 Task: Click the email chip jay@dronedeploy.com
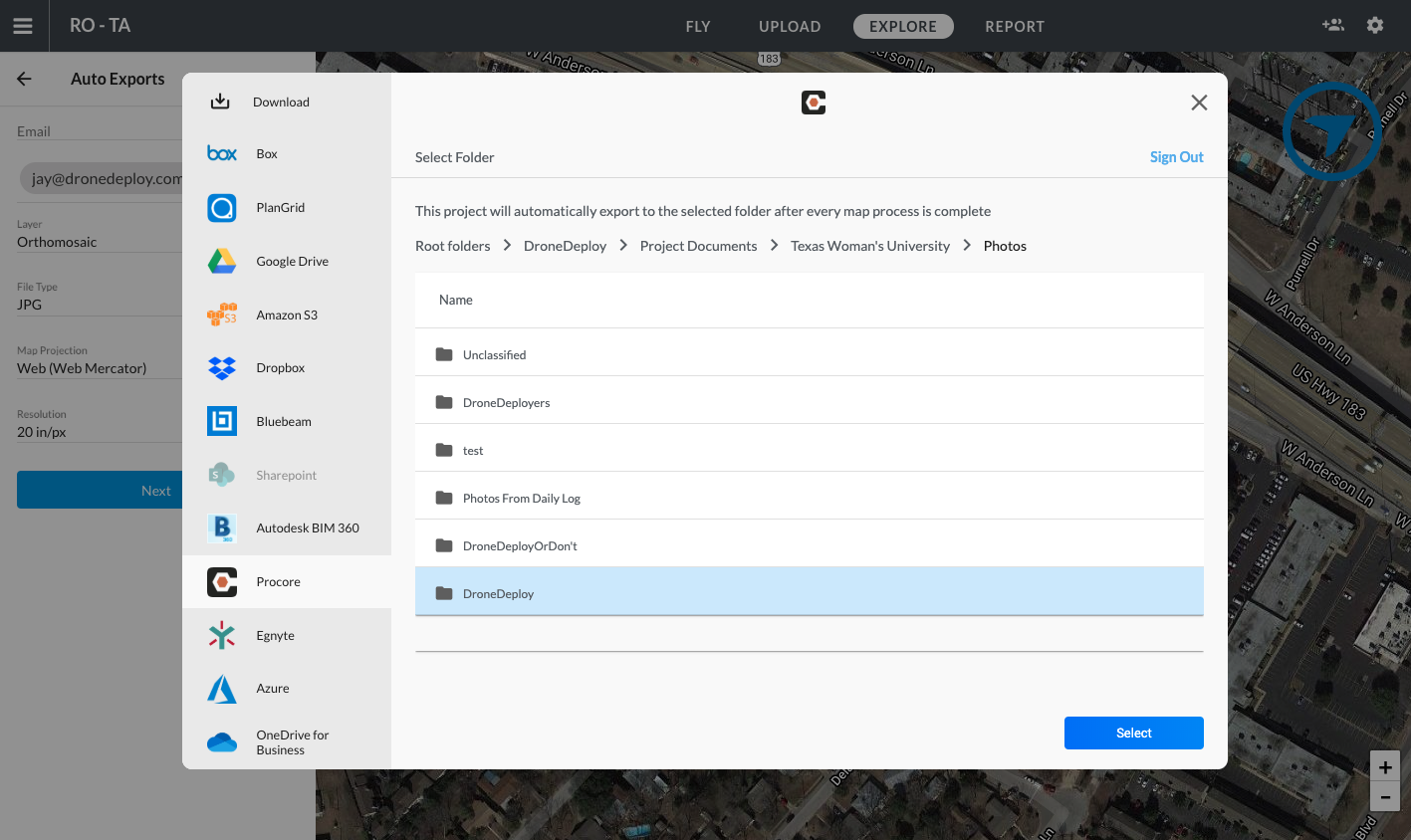(102, 179)
